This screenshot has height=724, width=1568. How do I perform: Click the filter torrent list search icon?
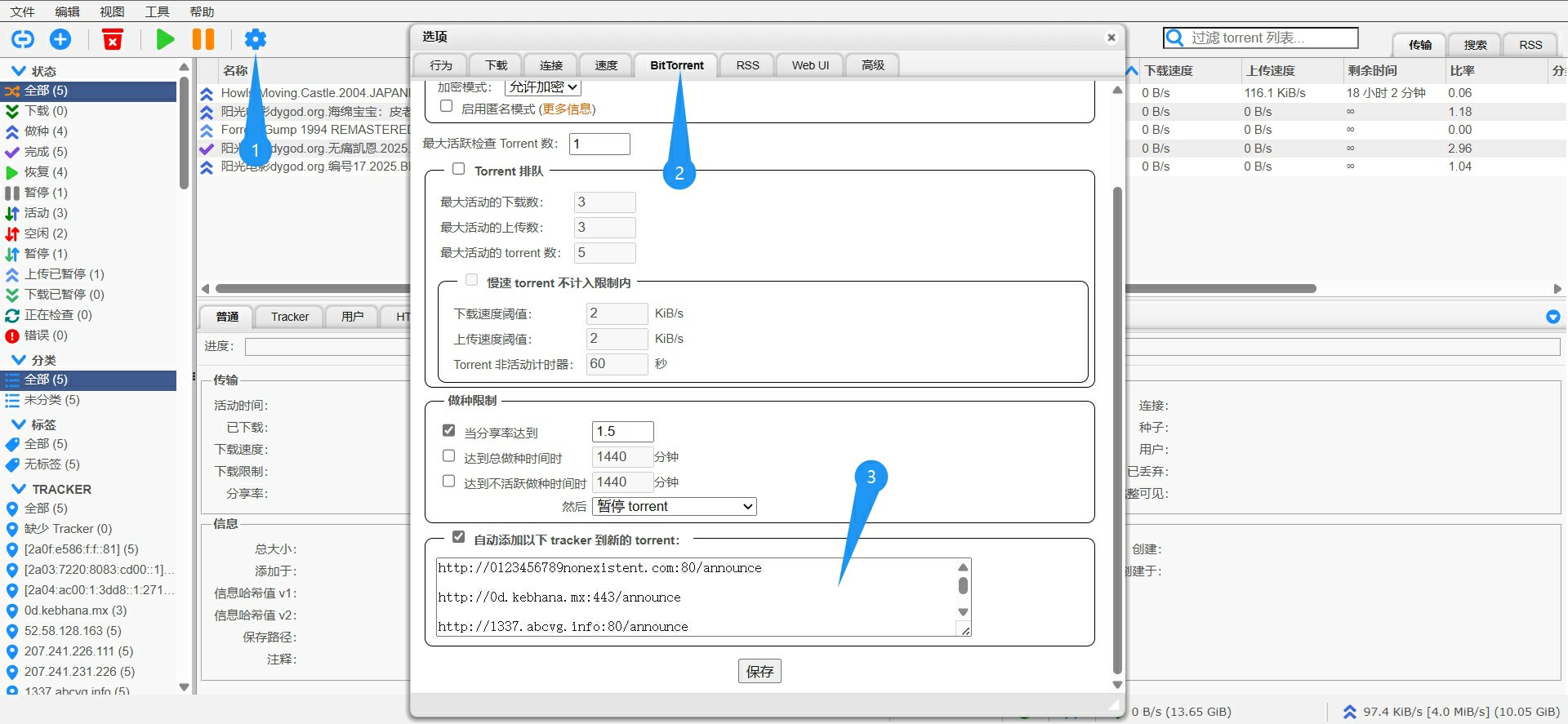tap(1175, 38)
